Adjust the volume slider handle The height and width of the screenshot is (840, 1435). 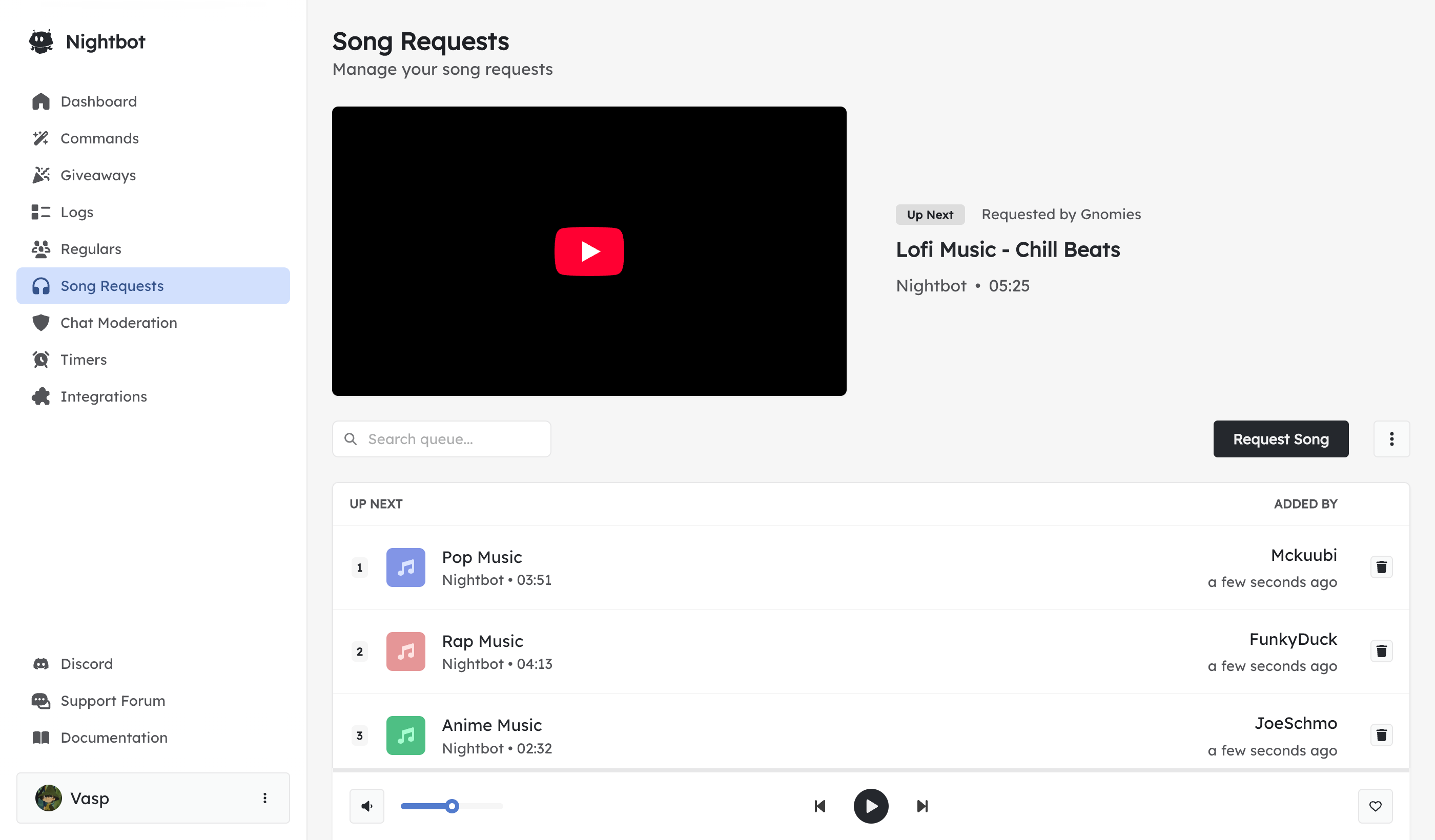[452, 806]
